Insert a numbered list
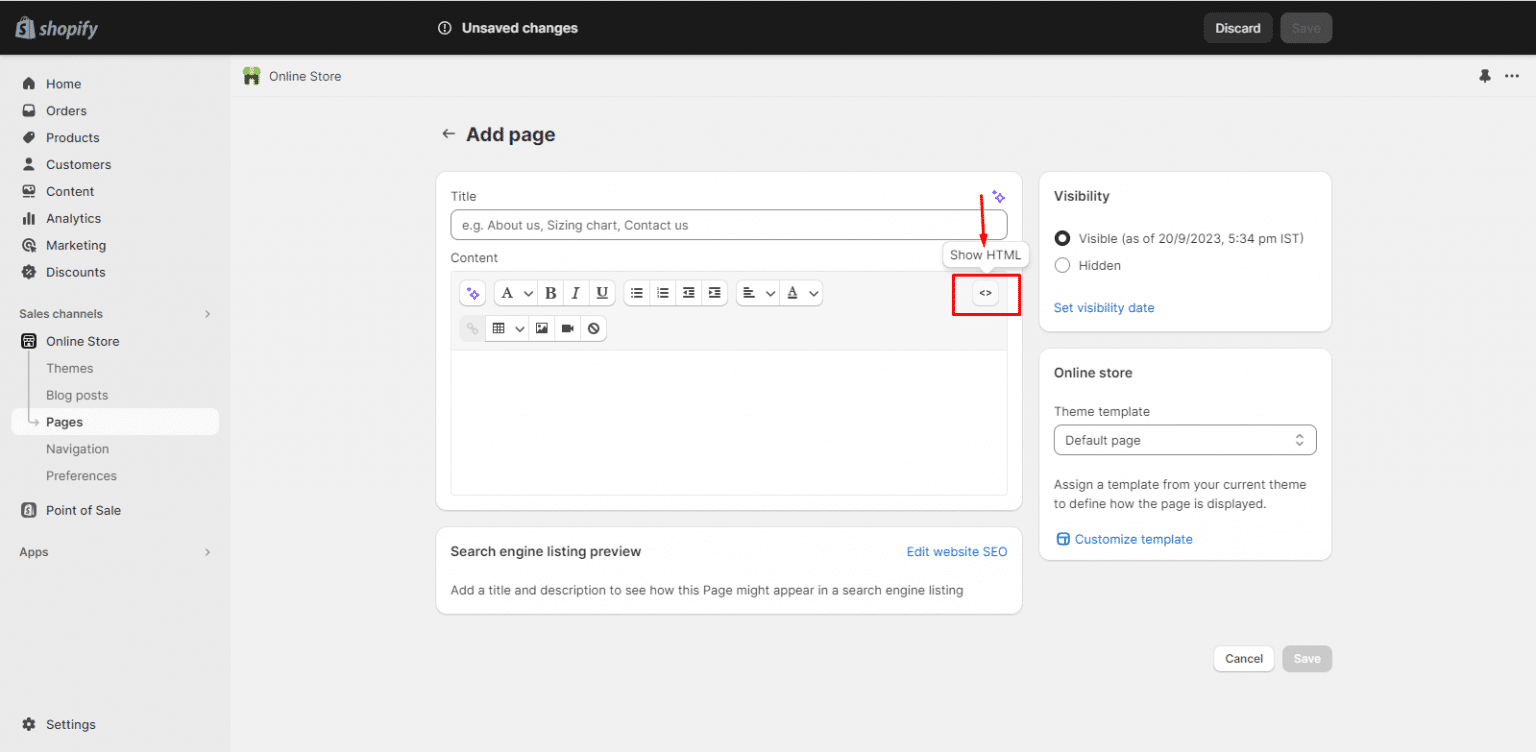 point(663,292)
